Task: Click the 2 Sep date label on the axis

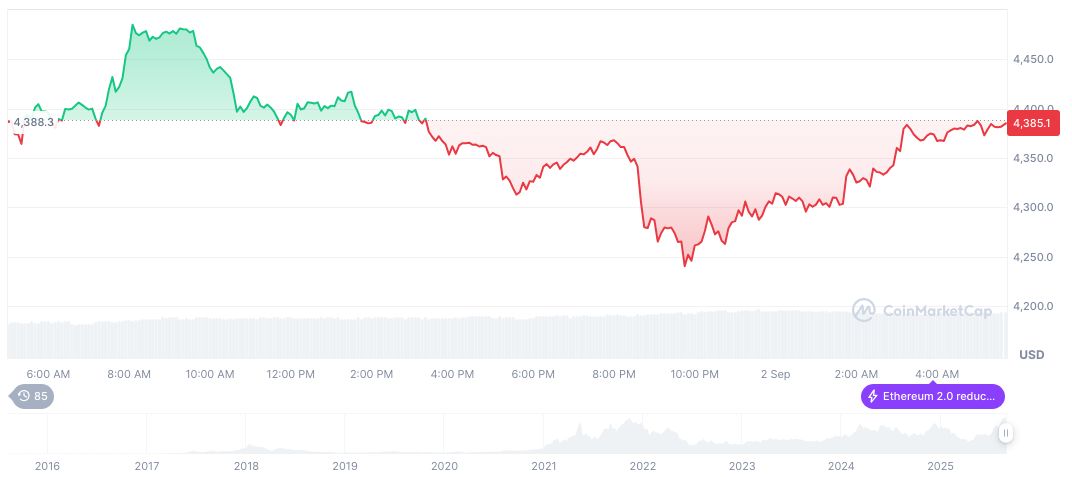Action: point(775,374)
